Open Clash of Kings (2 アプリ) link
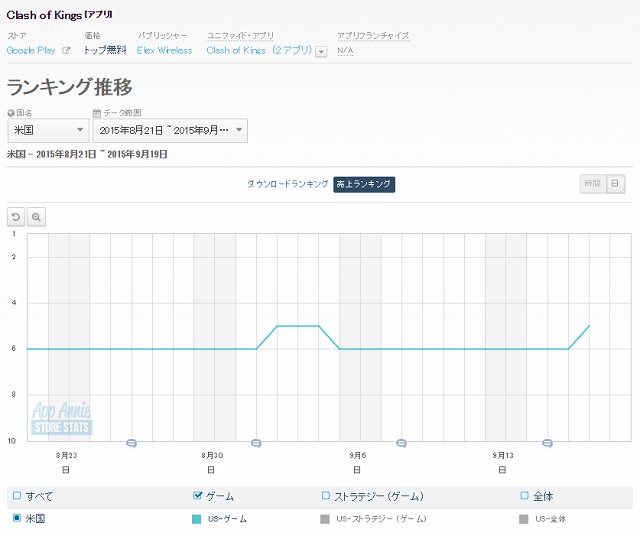This screenshot has width=640, height=536. [259, 51]
